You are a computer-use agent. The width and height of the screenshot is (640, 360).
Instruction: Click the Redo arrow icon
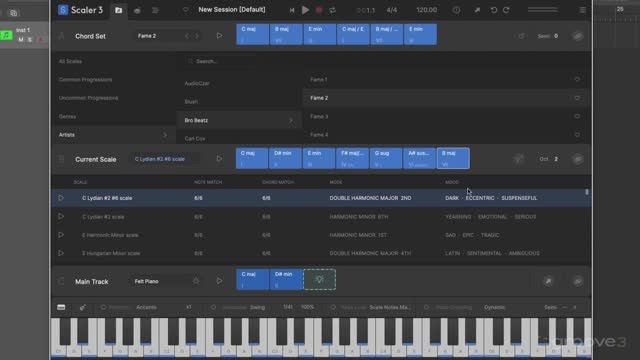tap(506, 10)
